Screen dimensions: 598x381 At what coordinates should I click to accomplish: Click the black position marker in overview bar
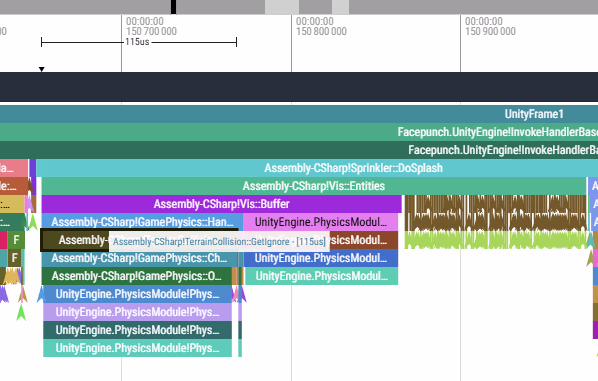[174, 7]
